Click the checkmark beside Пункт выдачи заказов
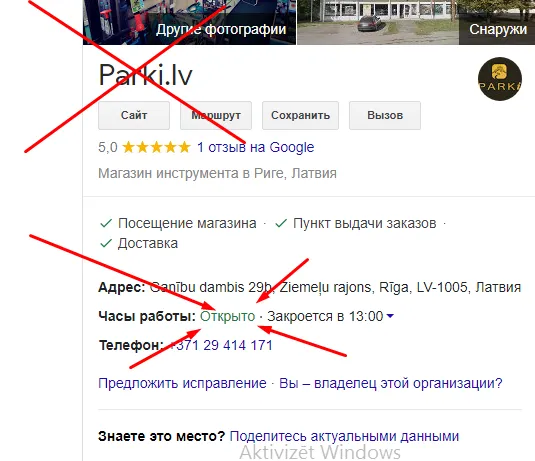The image size is (535, 461). (x=281, y=224)
